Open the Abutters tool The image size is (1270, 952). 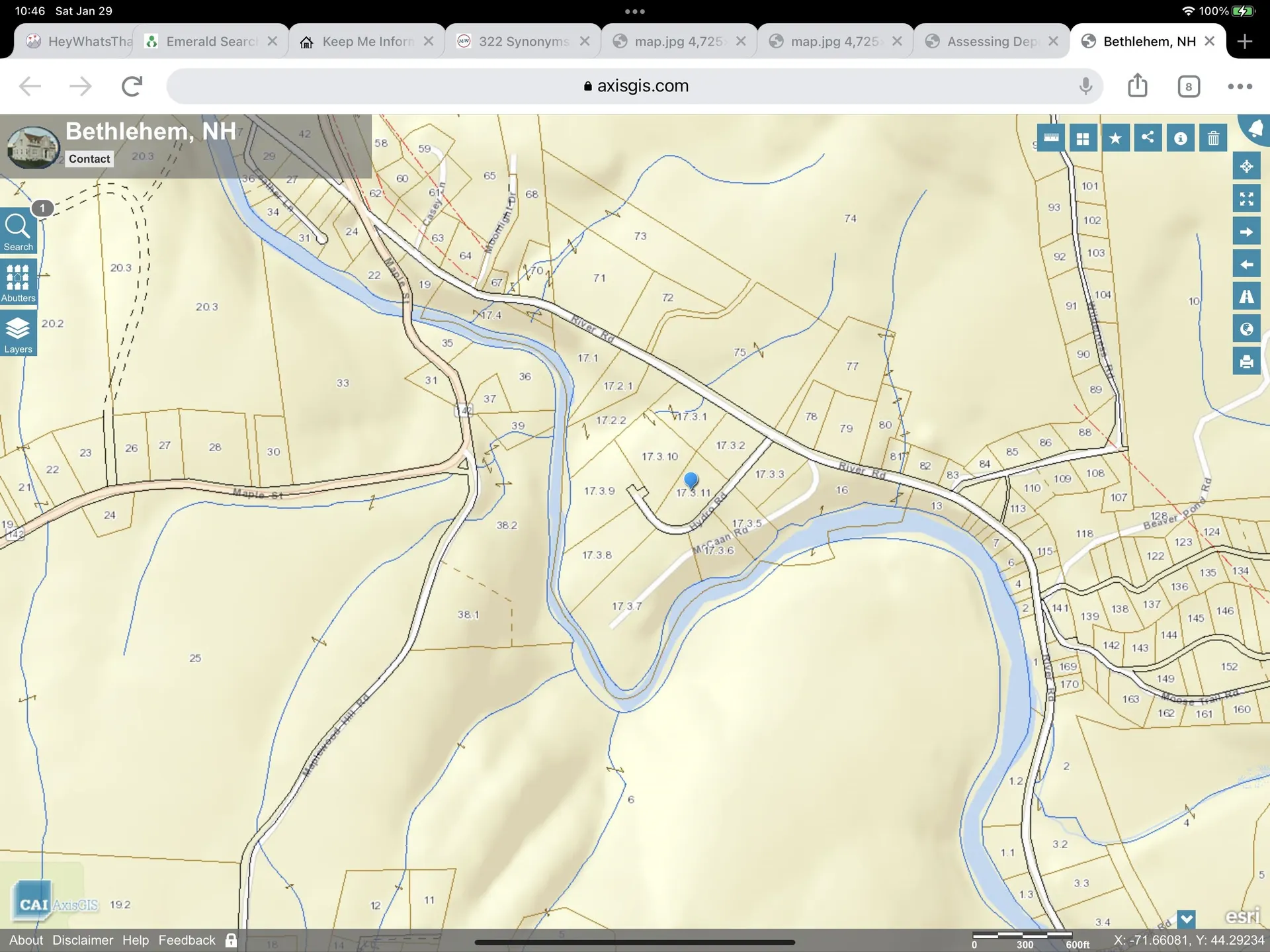coord(19,282)
